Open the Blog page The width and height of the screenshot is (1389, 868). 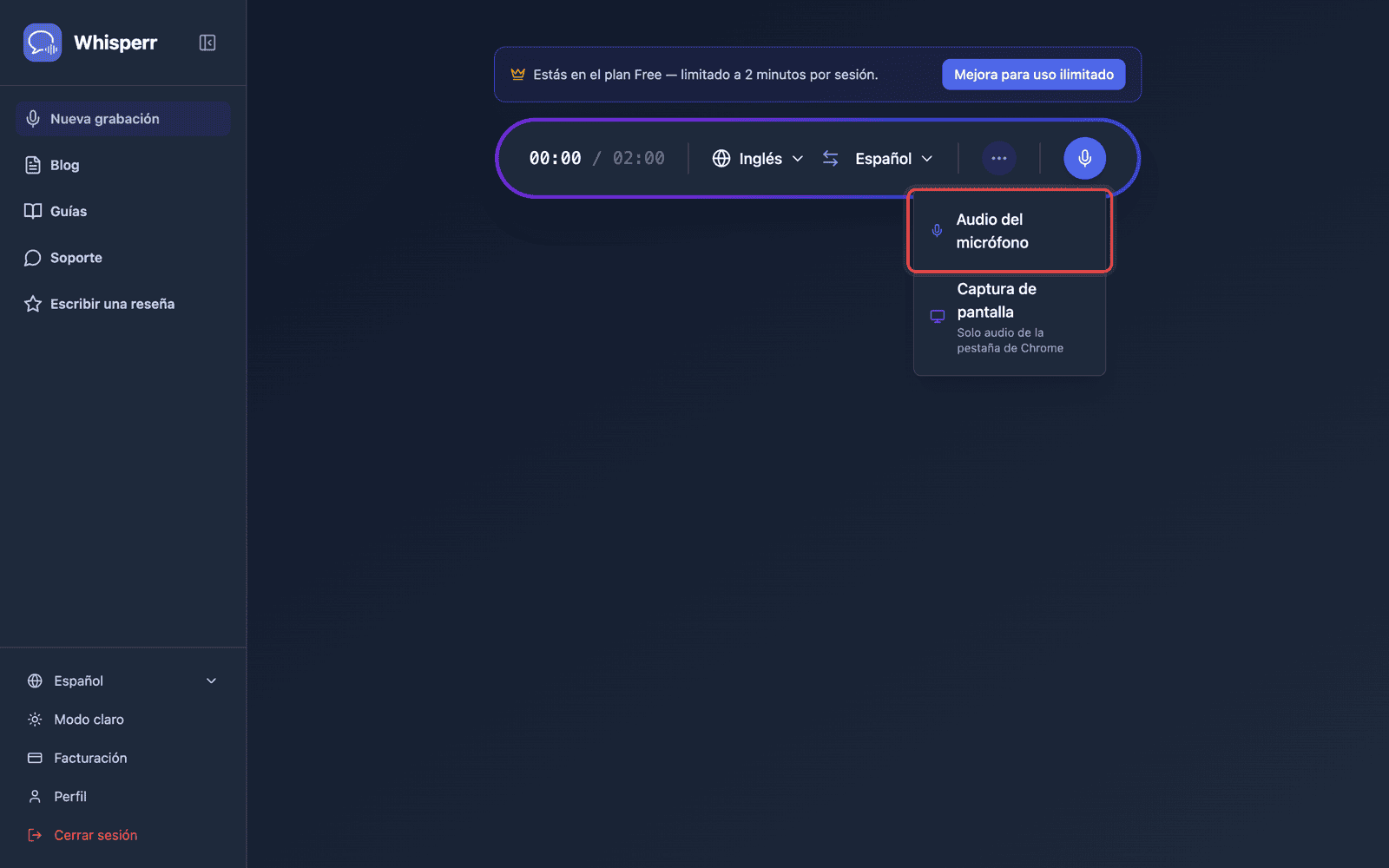click(122, 165)
